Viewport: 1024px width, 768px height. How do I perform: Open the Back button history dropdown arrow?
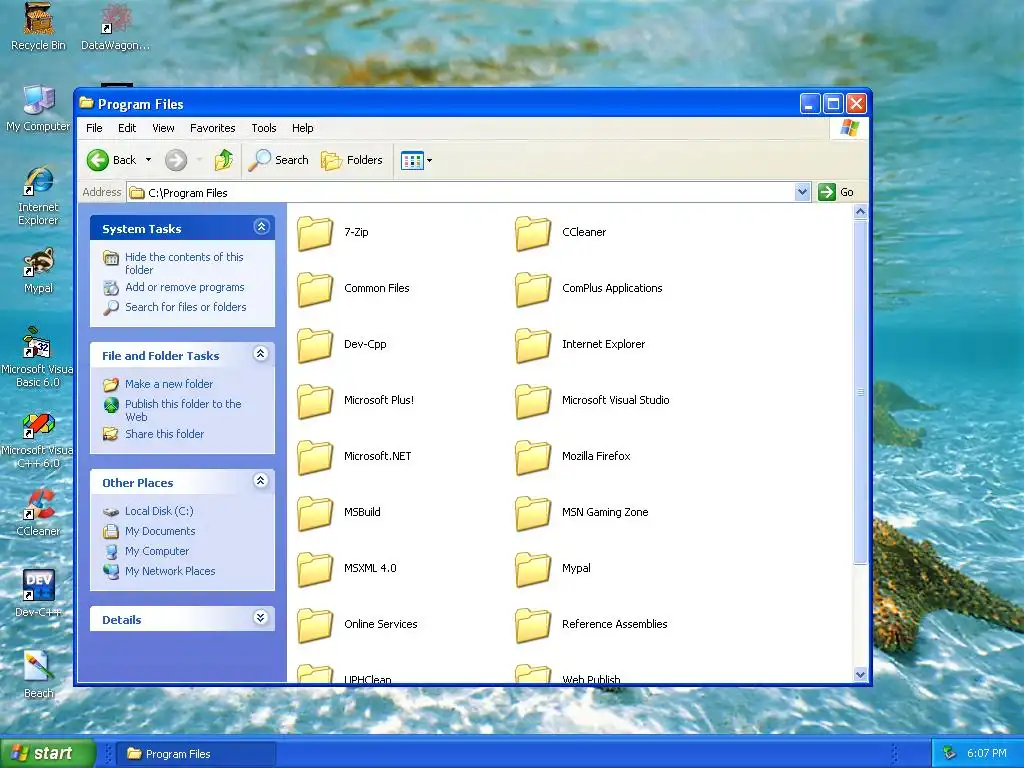point(148,160)
